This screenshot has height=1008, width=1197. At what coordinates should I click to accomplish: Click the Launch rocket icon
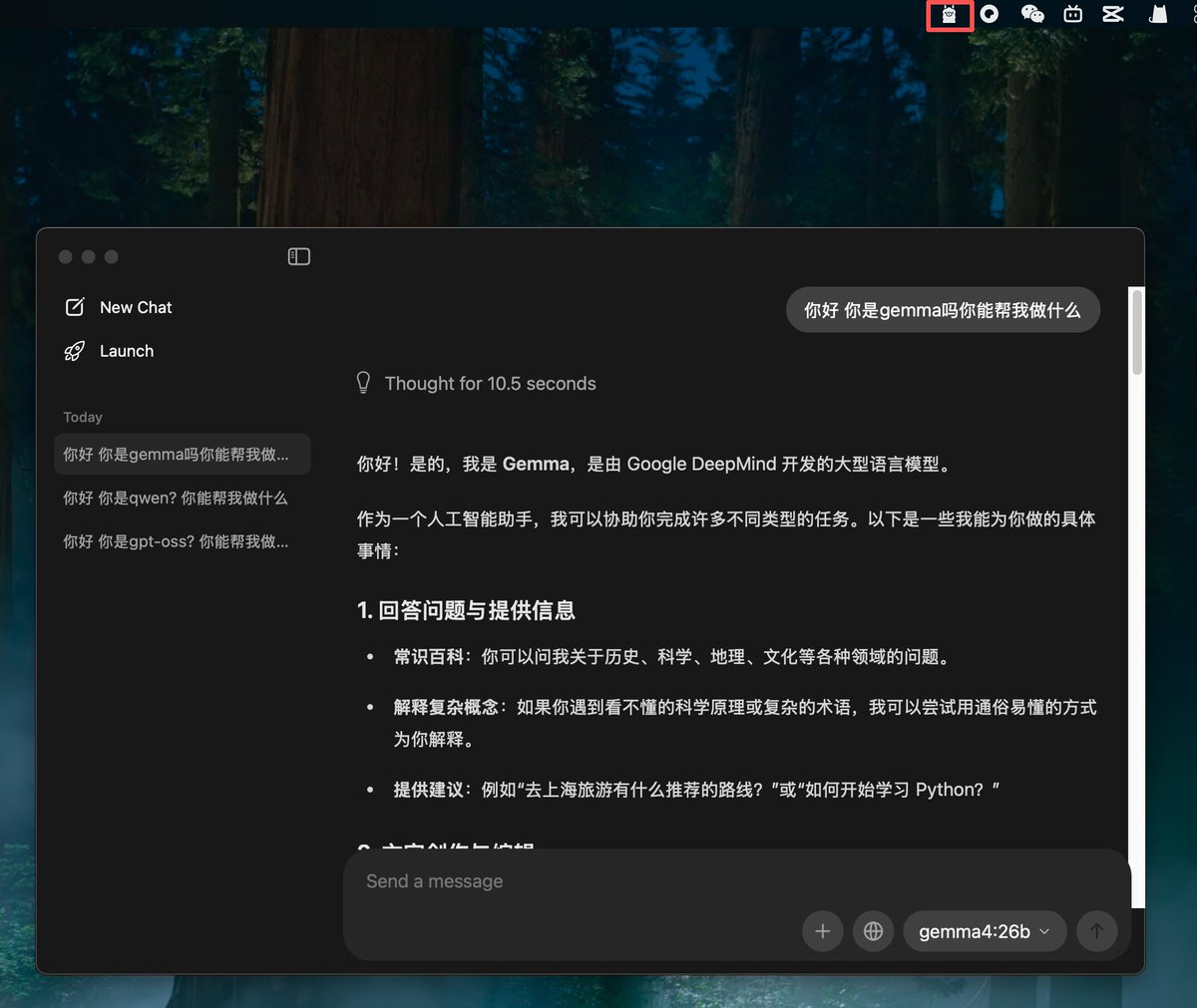(75, 351)
